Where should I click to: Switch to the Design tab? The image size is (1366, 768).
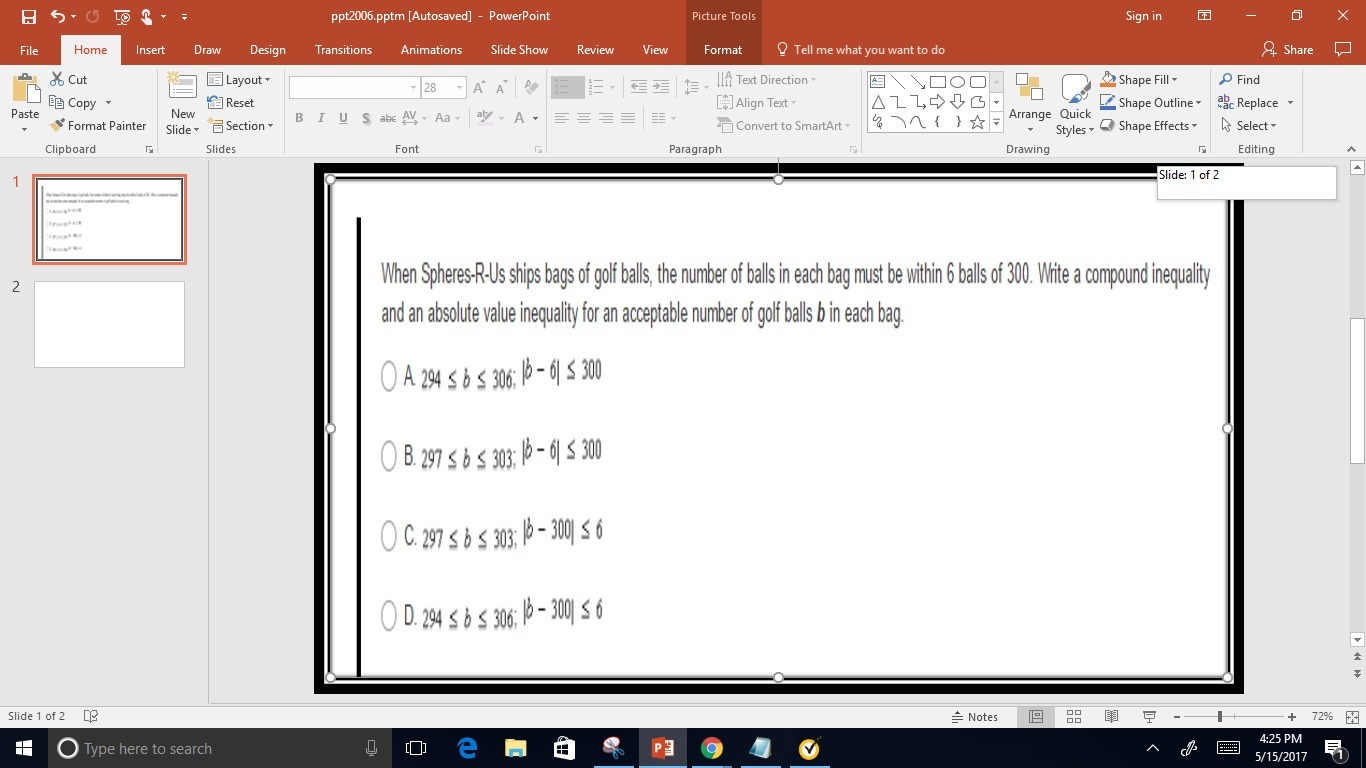coord(267,50)
